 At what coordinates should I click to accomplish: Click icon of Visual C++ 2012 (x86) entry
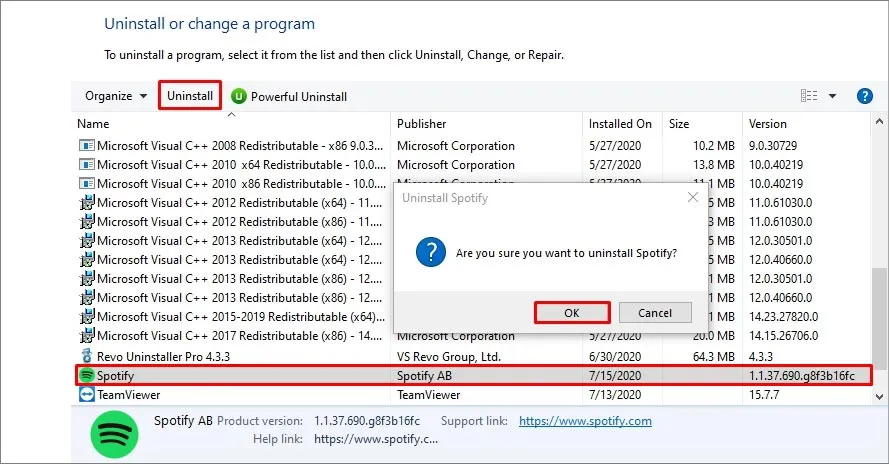tap(87, 222)
